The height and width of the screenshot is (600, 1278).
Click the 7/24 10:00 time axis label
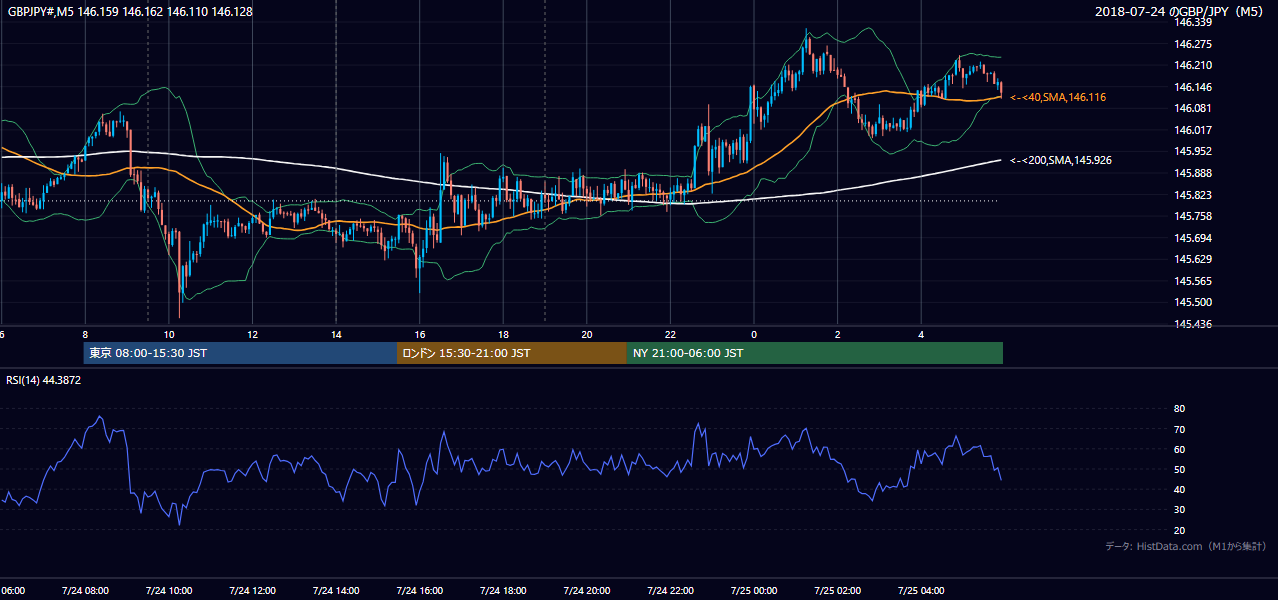[x=168, y=590]
